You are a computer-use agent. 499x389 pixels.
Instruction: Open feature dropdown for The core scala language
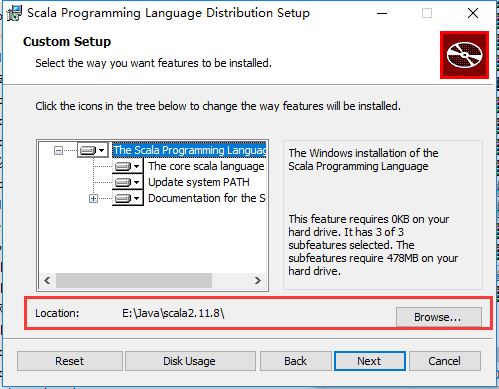[x=127, y=166]
